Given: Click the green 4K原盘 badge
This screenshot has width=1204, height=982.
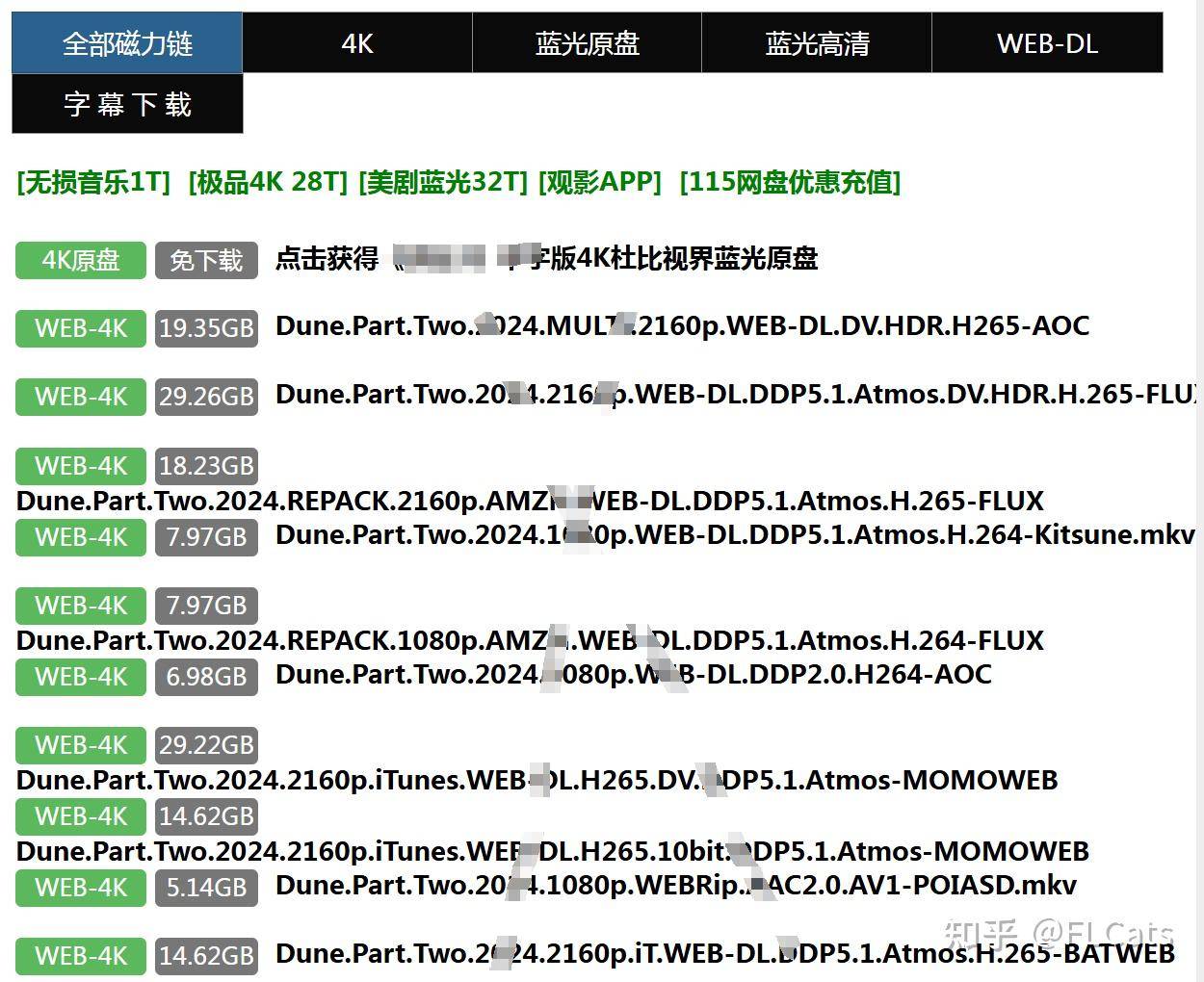Looking at the screenshot, I should pos(81,260).
